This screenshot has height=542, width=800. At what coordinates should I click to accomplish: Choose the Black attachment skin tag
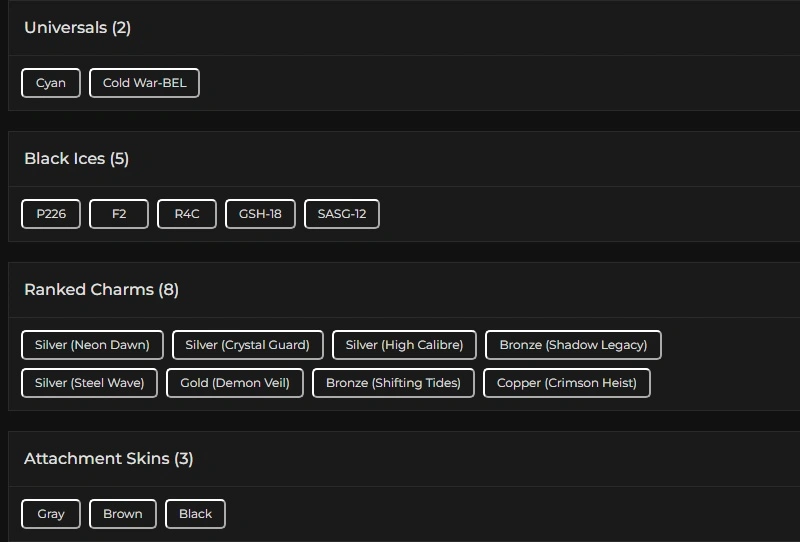coord(195,514)
